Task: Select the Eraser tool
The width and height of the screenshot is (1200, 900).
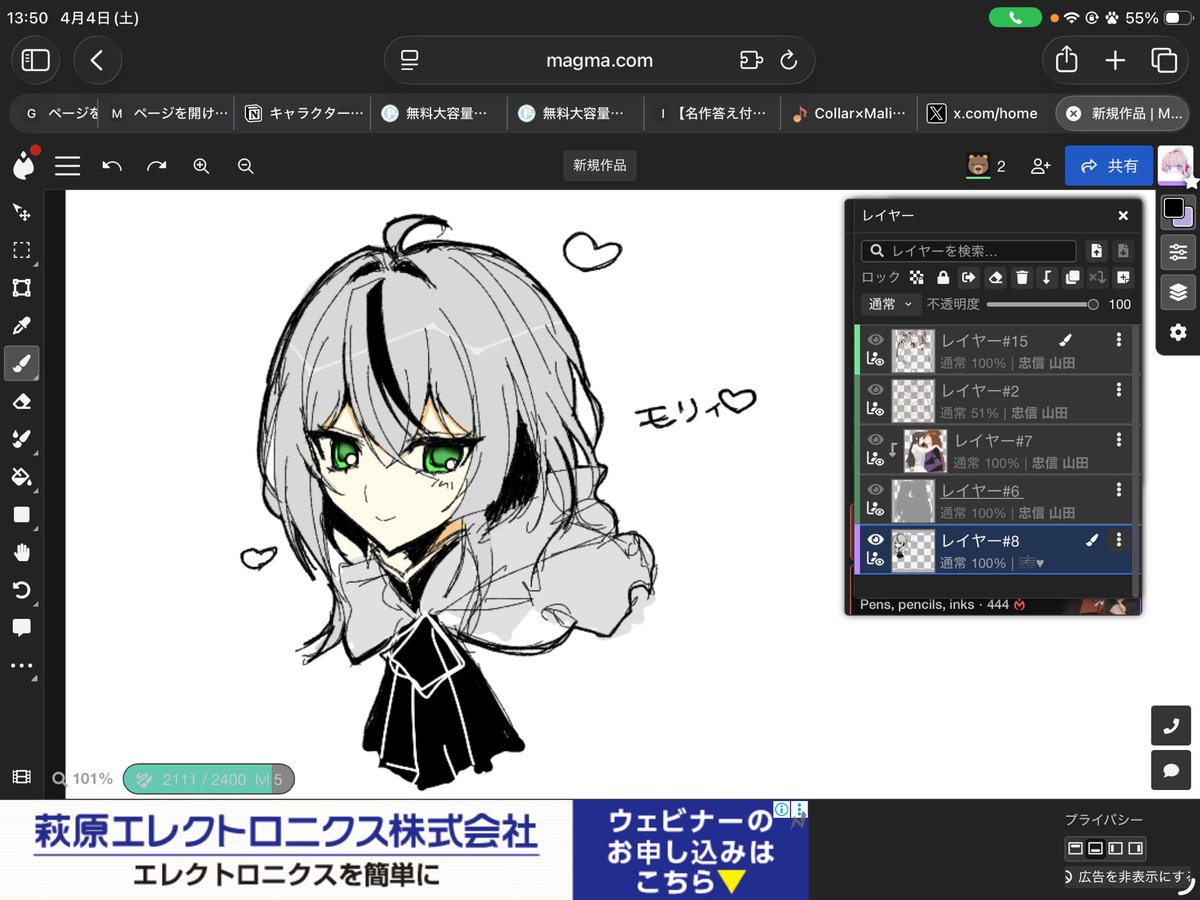Action: point(22,400)
